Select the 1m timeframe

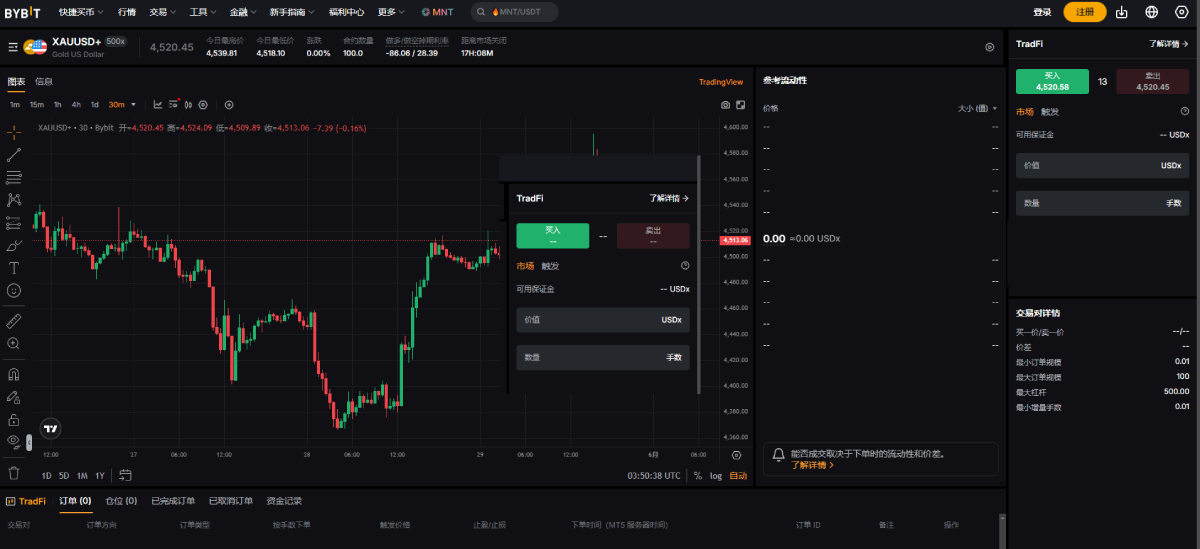[x=15, y=104]
